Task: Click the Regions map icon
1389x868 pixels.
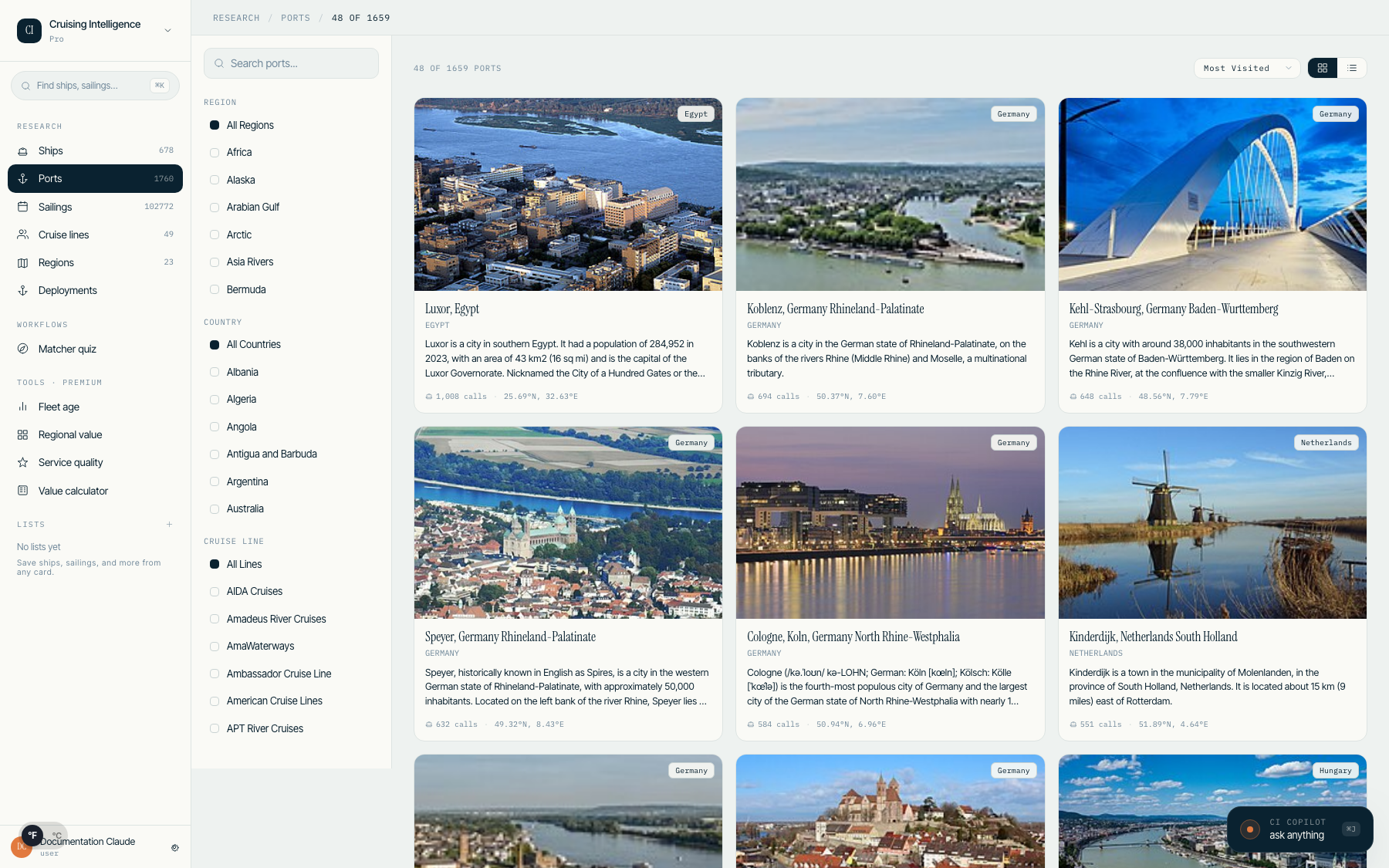Action: (x=23, y=263)
